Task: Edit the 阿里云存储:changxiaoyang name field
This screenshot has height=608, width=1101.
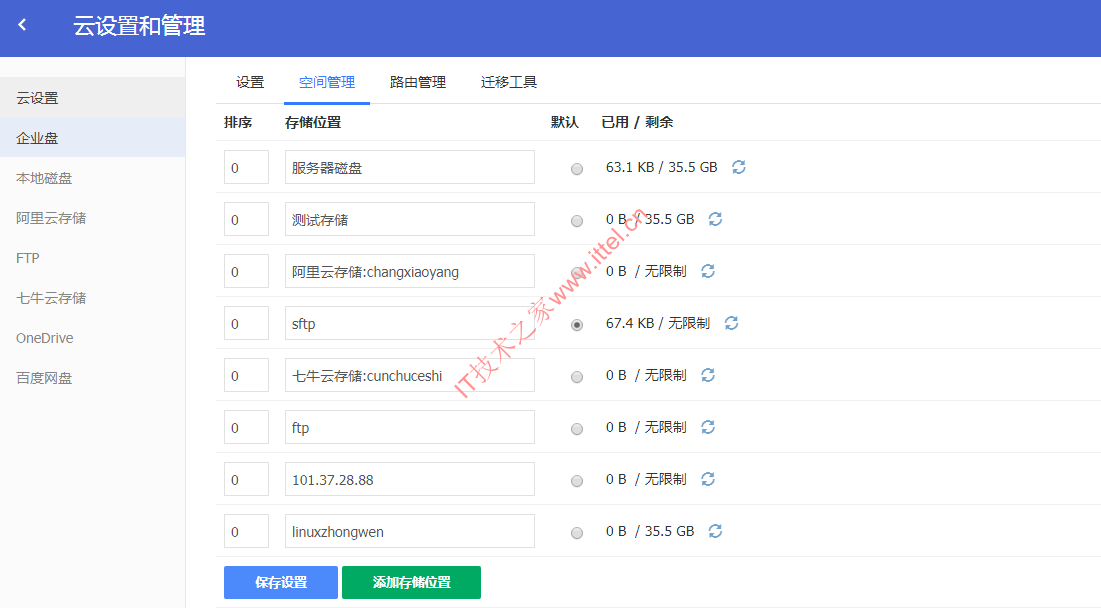Action: 410,271
